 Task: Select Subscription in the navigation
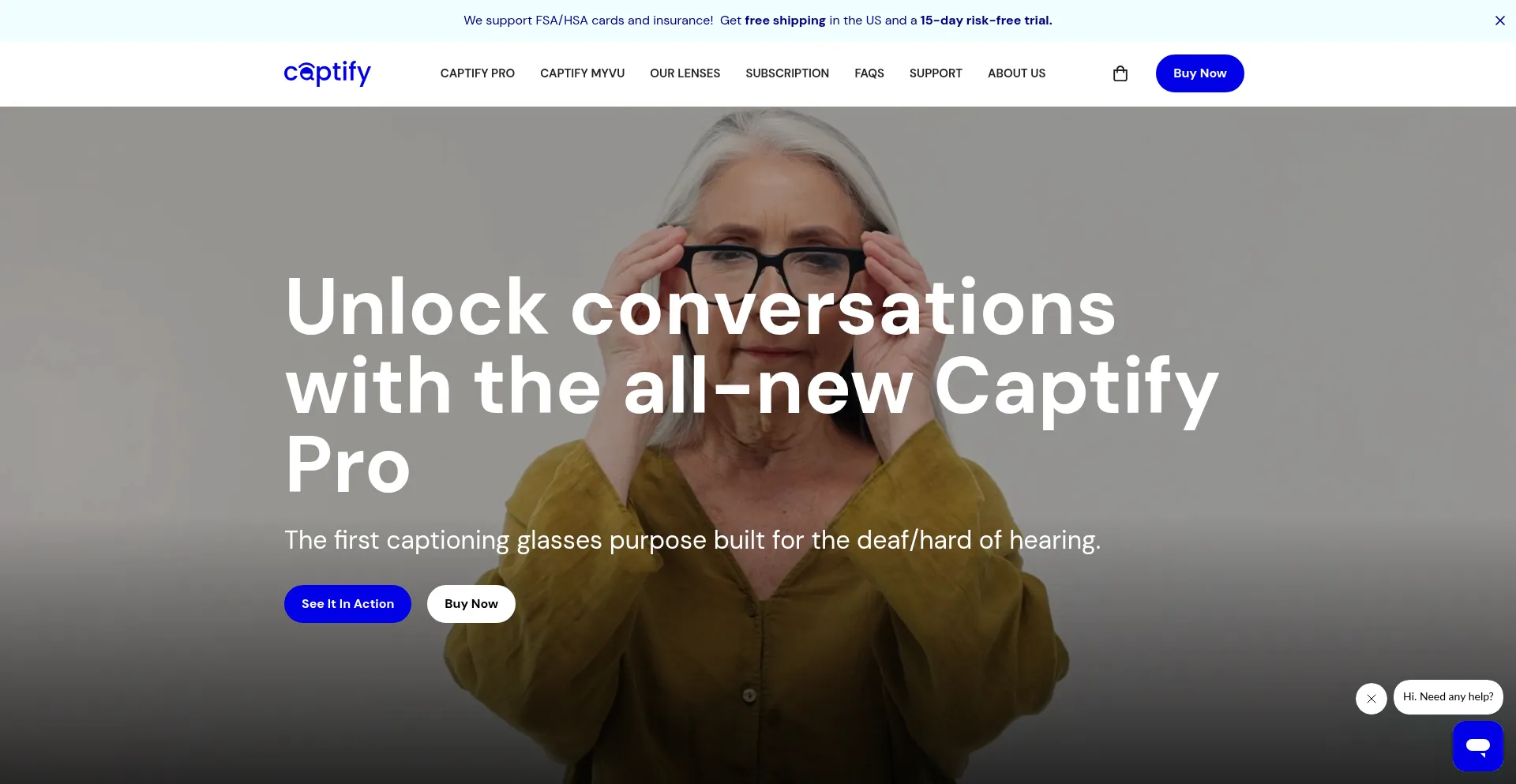tap(787, 73)
